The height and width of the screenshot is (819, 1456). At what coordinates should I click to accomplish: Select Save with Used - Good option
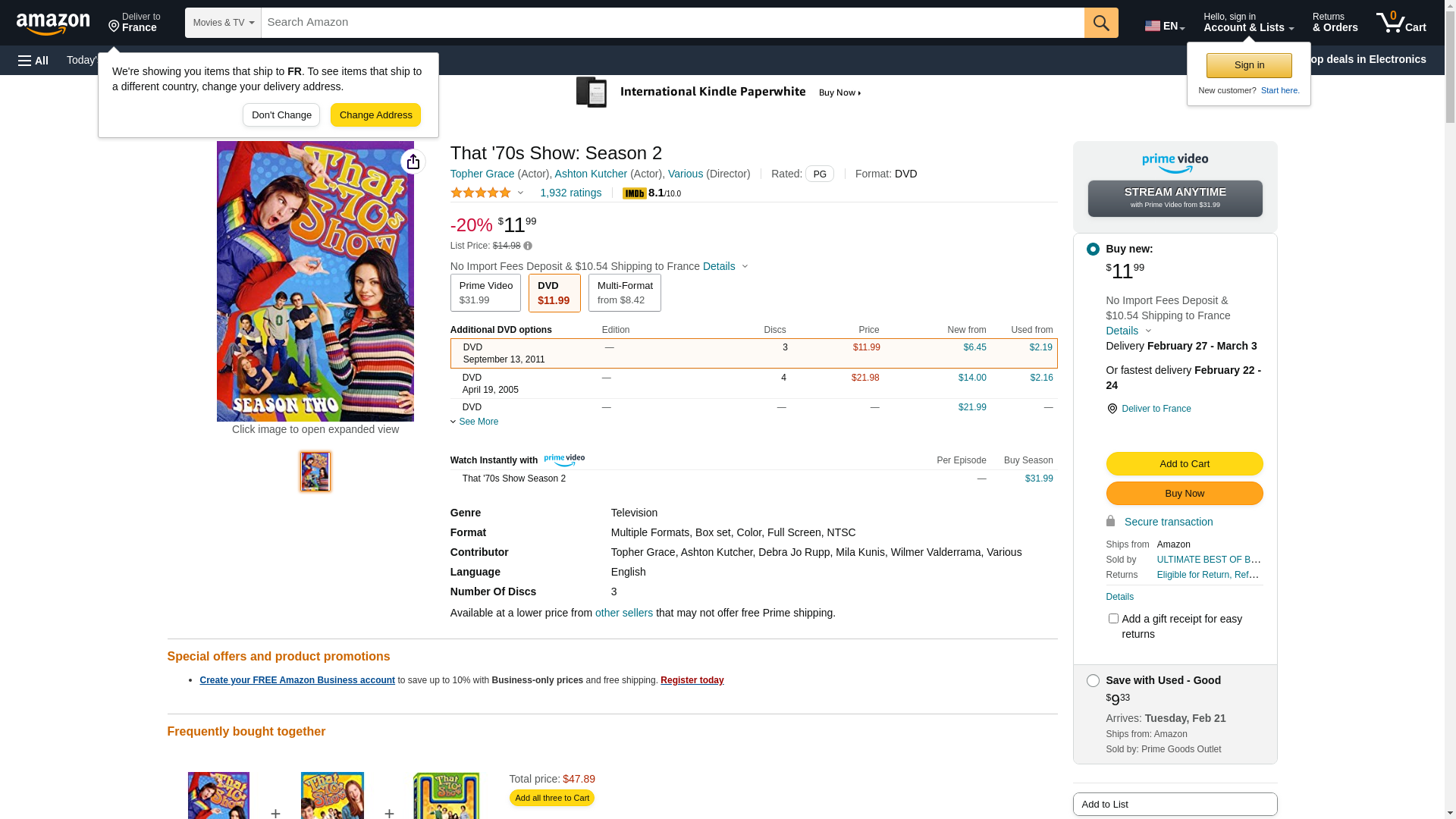click(1093, 681)
